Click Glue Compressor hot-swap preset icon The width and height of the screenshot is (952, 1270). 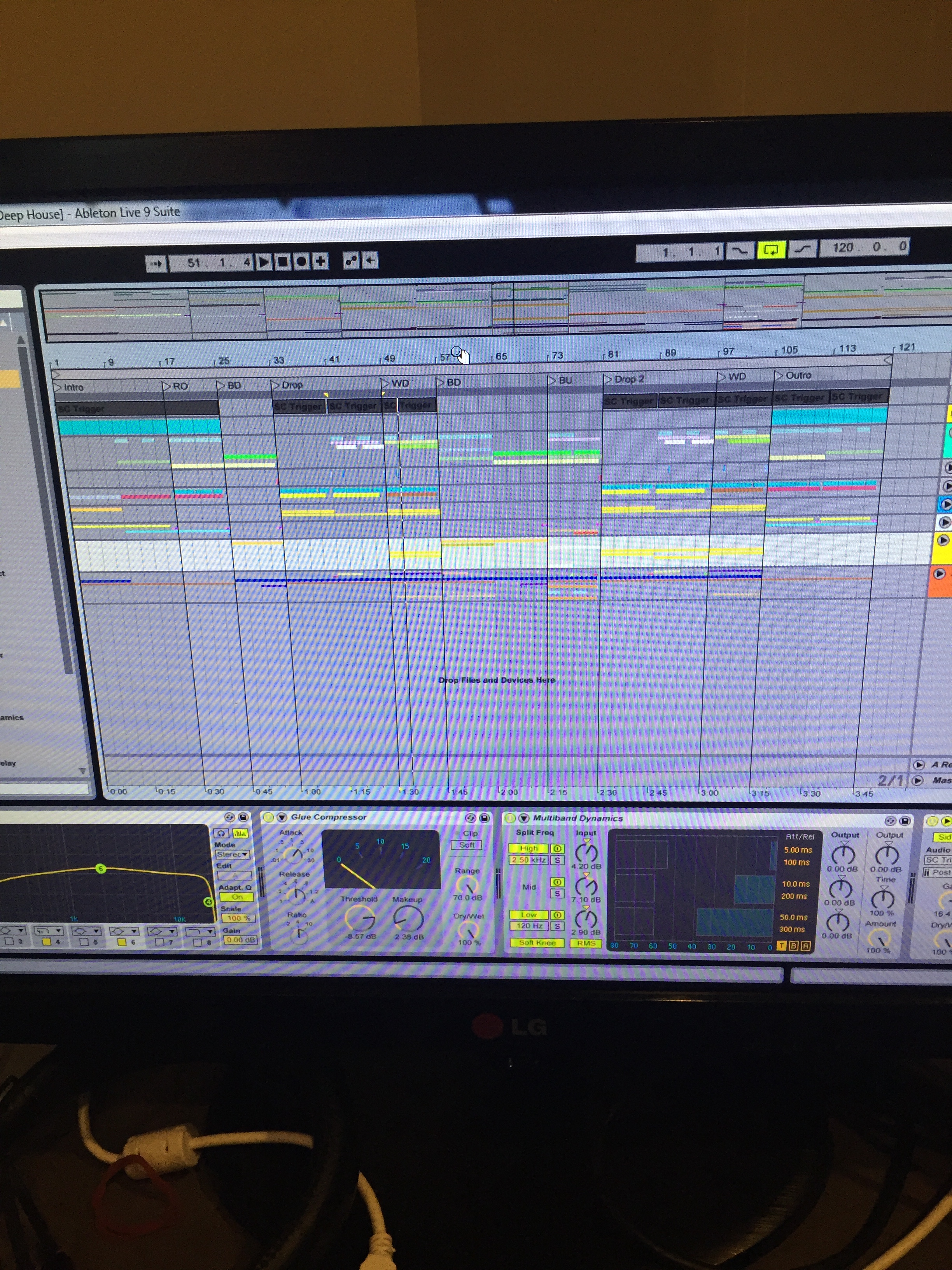[471, 817]
